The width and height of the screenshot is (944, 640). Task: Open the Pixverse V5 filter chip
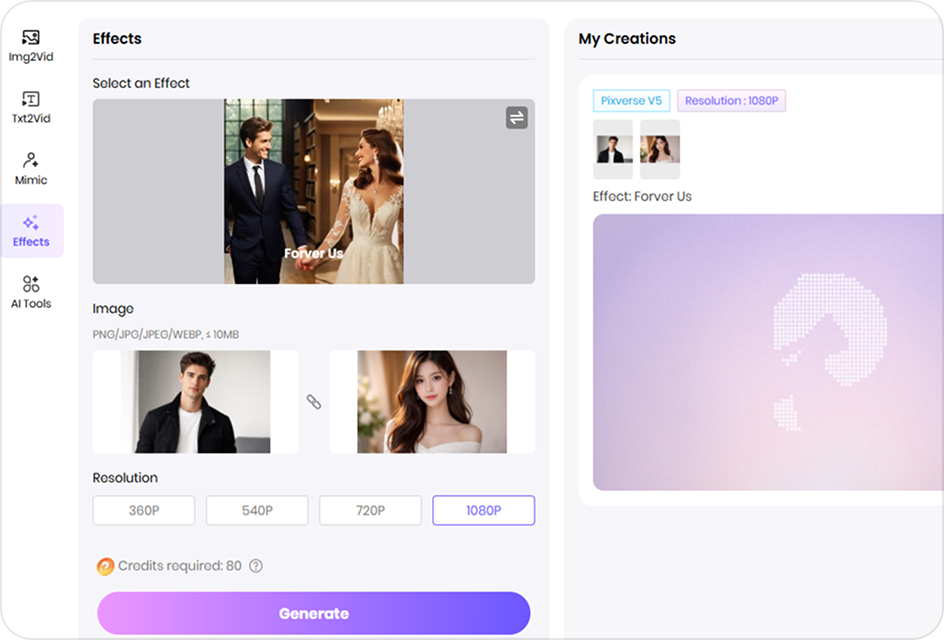coord(631,100)
